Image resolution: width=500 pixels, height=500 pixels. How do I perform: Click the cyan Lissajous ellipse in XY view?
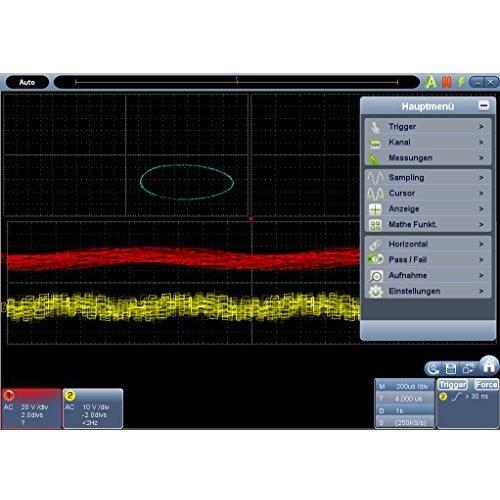point(187,182)
